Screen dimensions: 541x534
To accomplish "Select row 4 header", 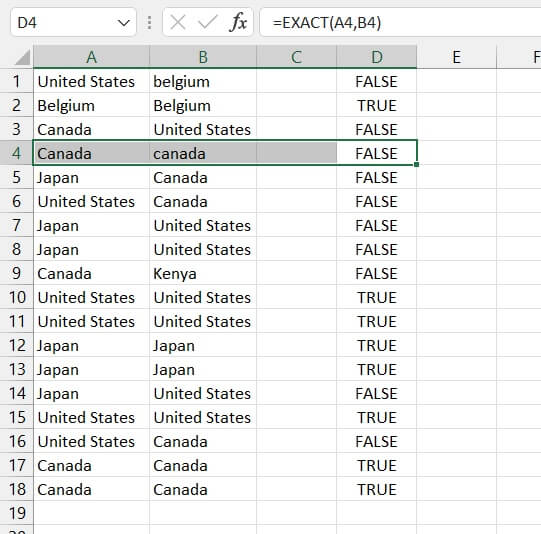I will (x=17, y=153).
